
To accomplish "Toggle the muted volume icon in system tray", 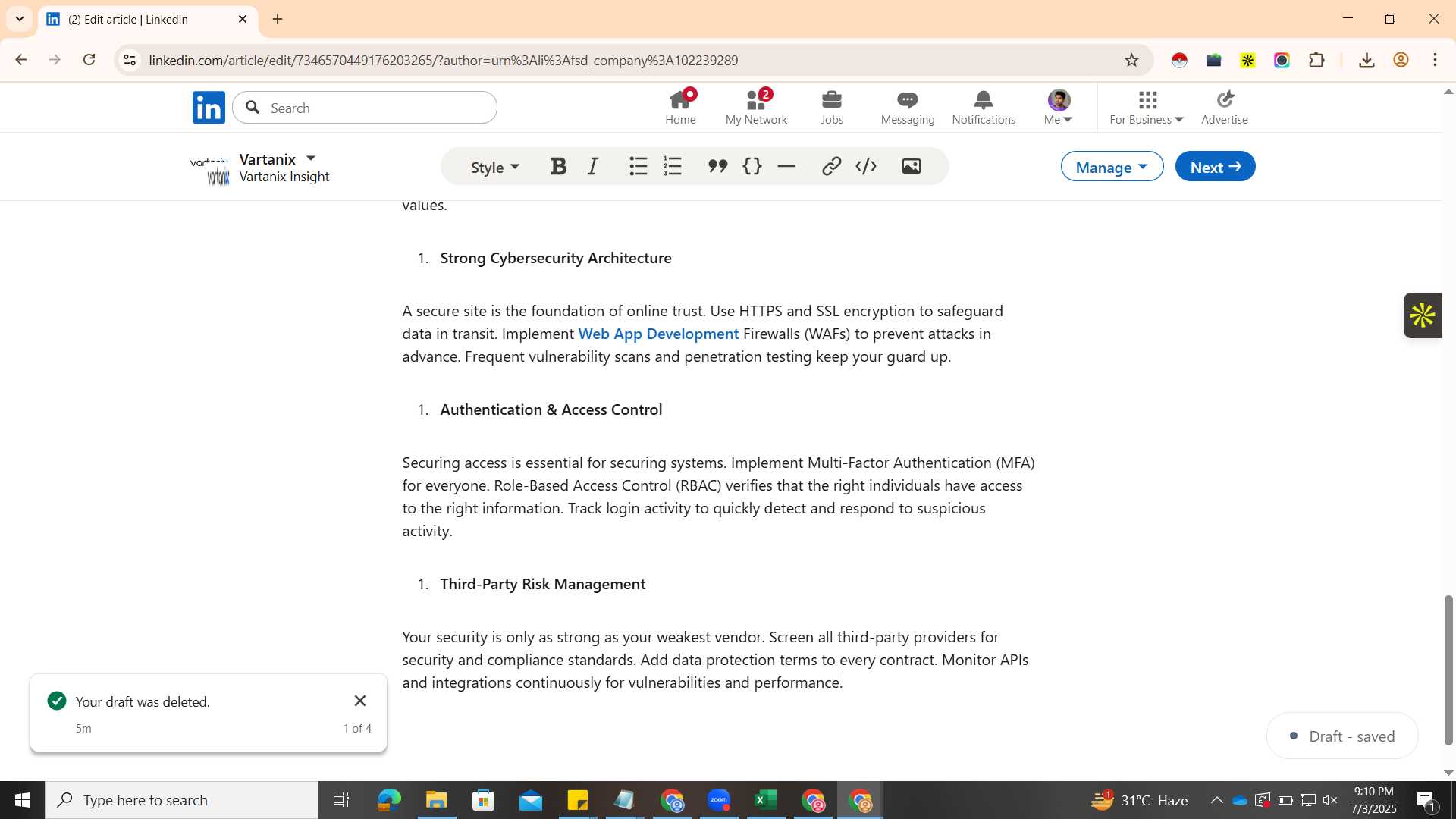I will pos(1330,800).
